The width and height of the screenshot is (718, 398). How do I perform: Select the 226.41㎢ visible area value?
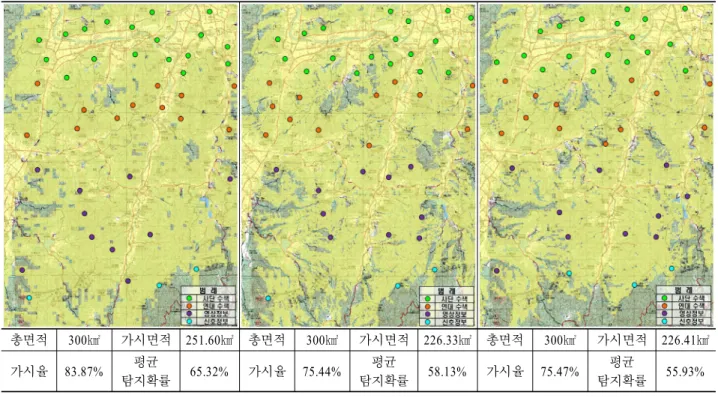(685, 340)
